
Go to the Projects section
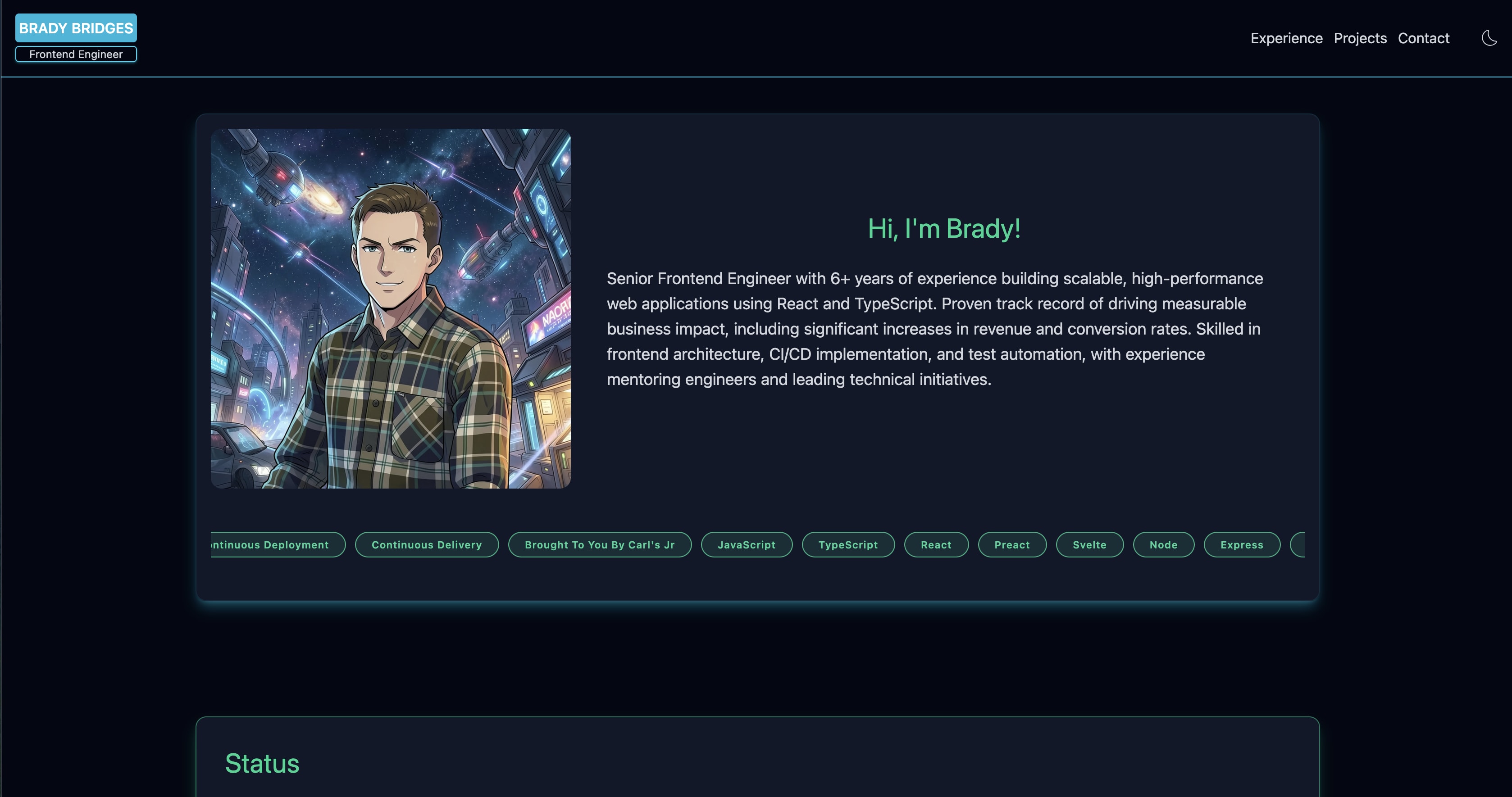pyautogui.click(x=1360, y=38)
